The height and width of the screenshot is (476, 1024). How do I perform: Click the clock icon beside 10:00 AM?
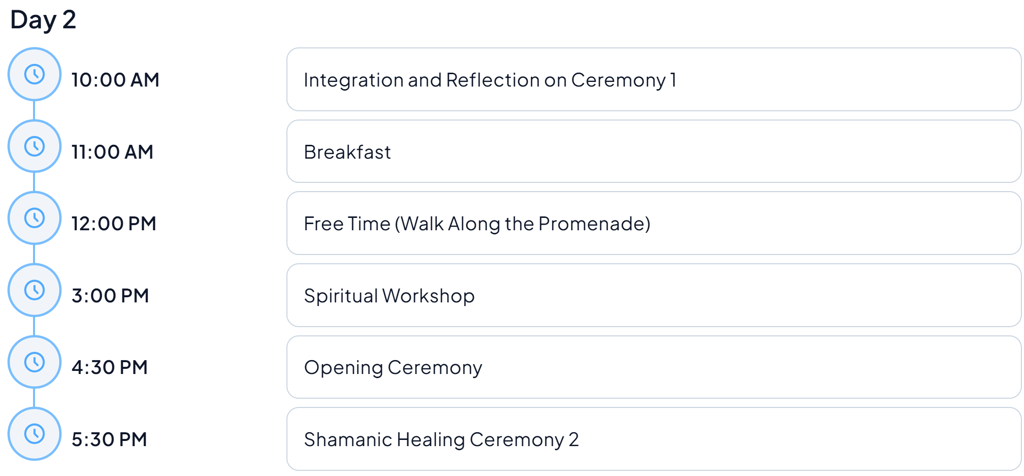34,75
